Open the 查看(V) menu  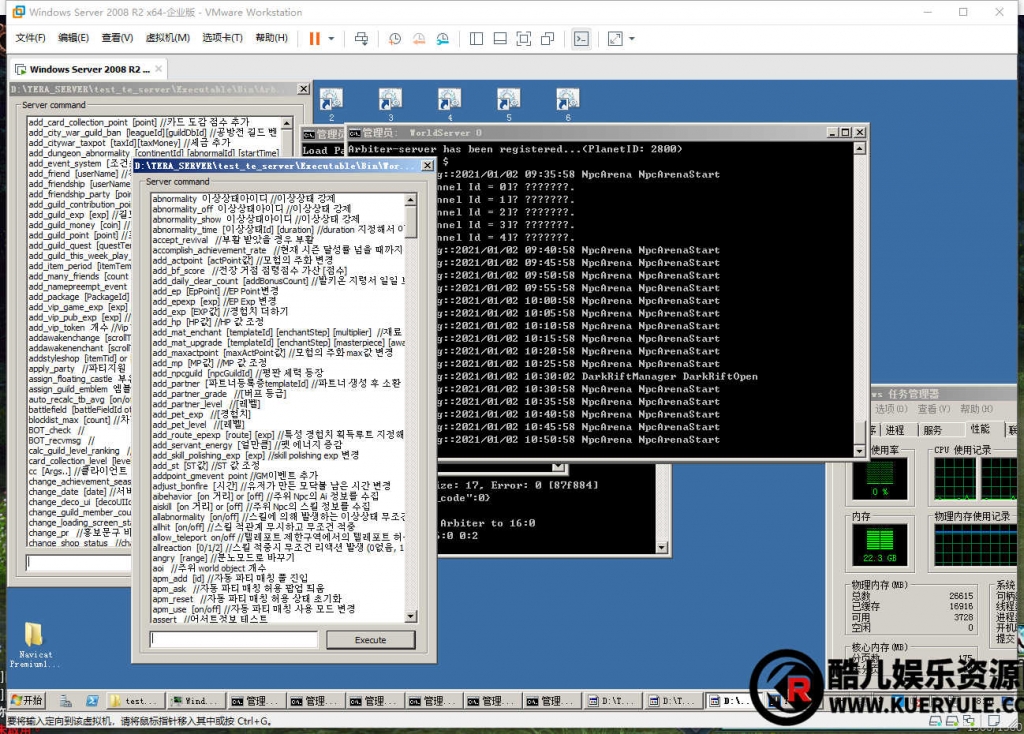[117, 38]
